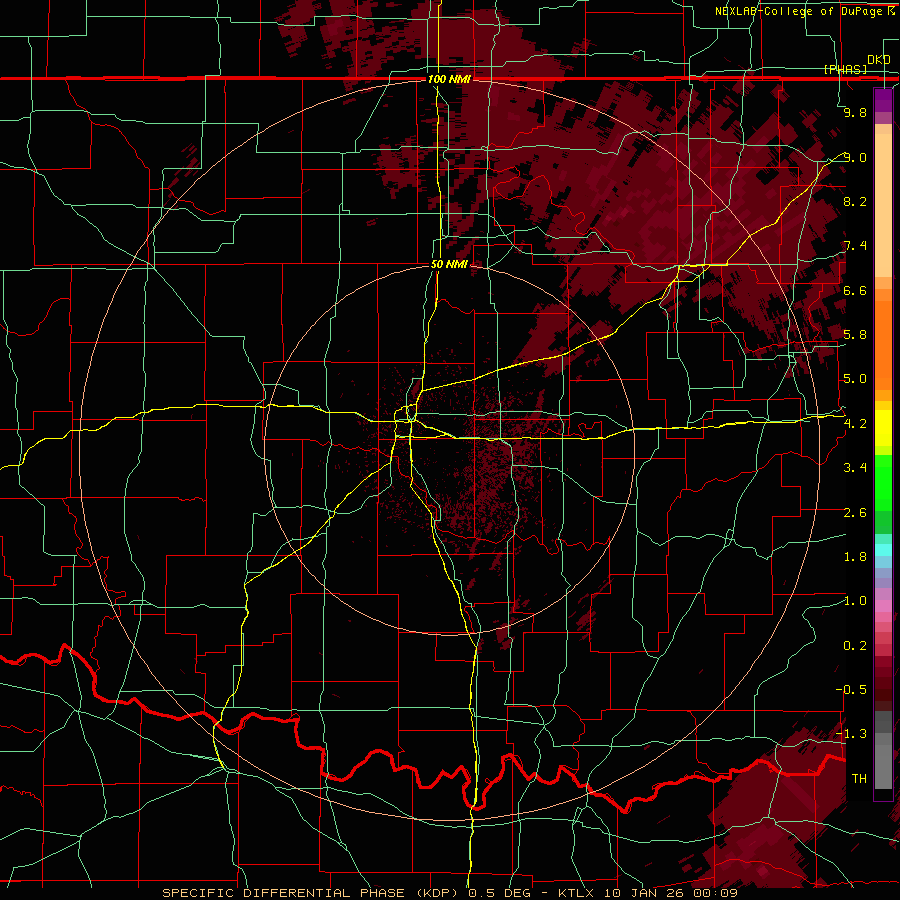This screenshot has height=900, width=900.
Task: Select the cyan swatch on the color bar
Action: pos(883,550)
